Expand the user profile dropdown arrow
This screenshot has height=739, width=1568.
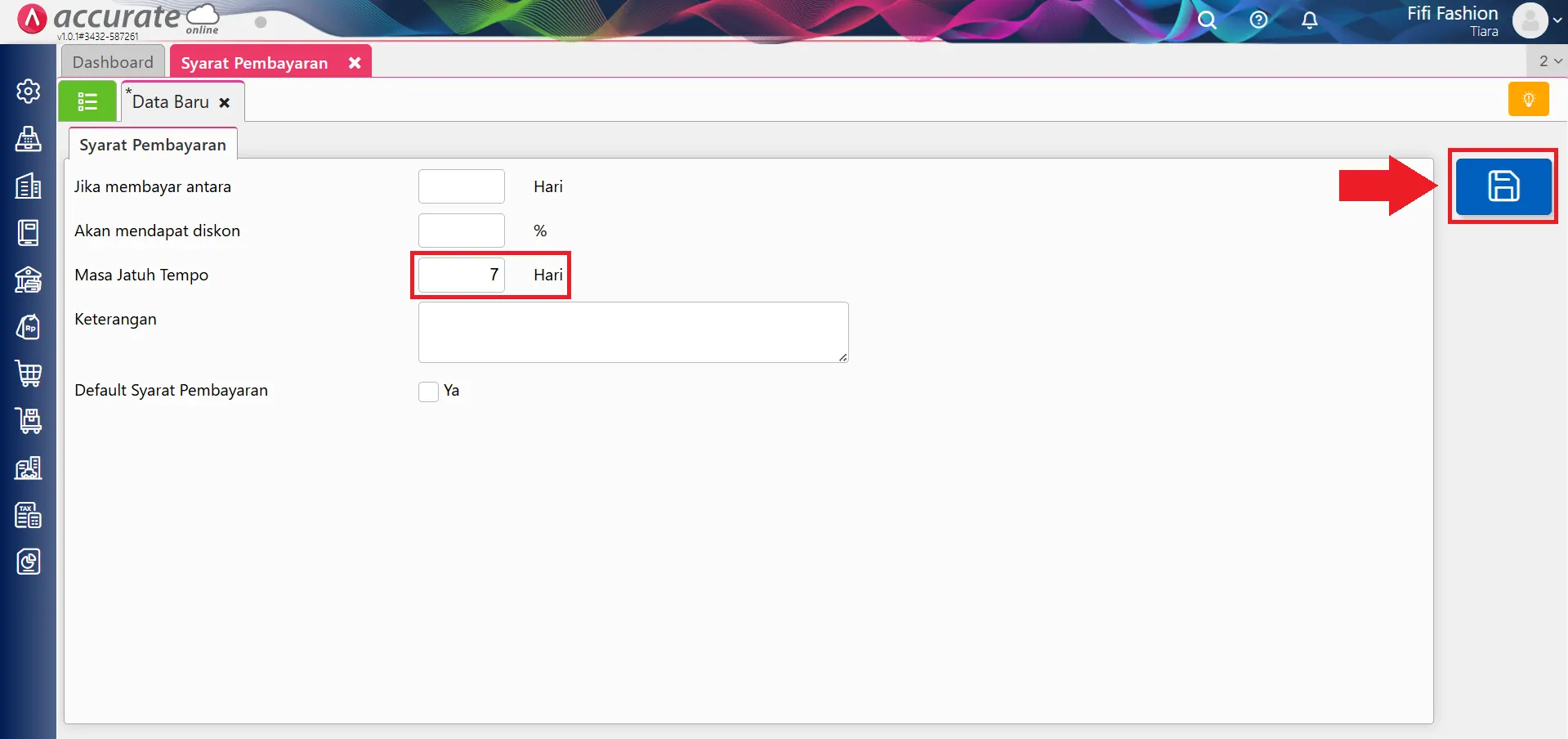pyautogui.click(x=1557, y=20)
